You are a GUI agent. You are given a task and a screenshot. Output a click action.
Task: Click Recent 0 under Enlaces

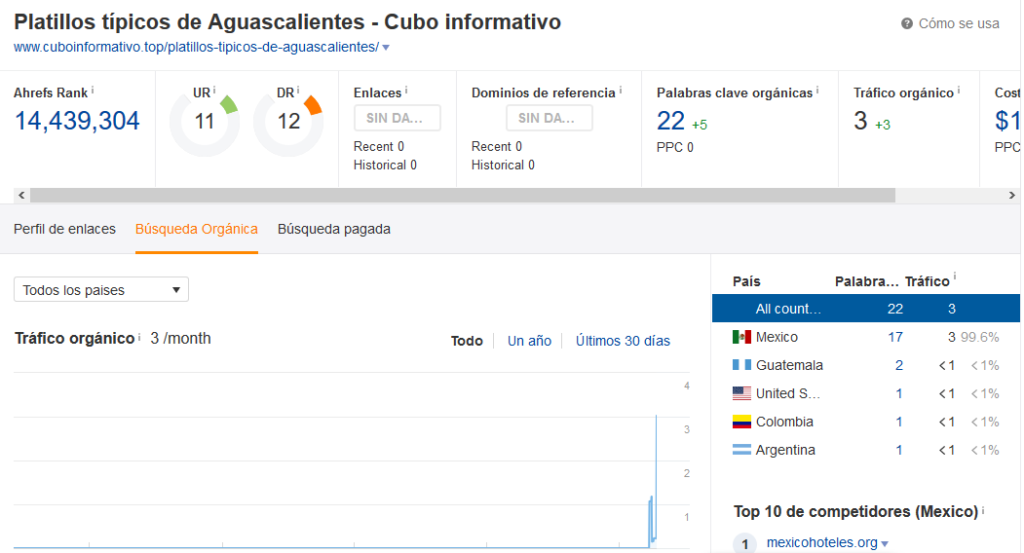[379, 146]
